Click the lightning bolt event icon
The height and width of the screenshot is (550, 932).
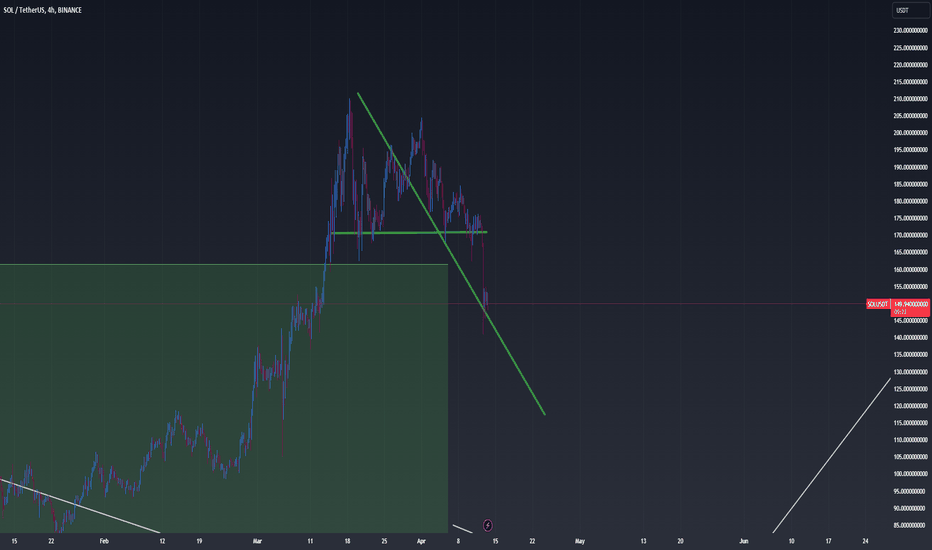click(x=487, y=525)
